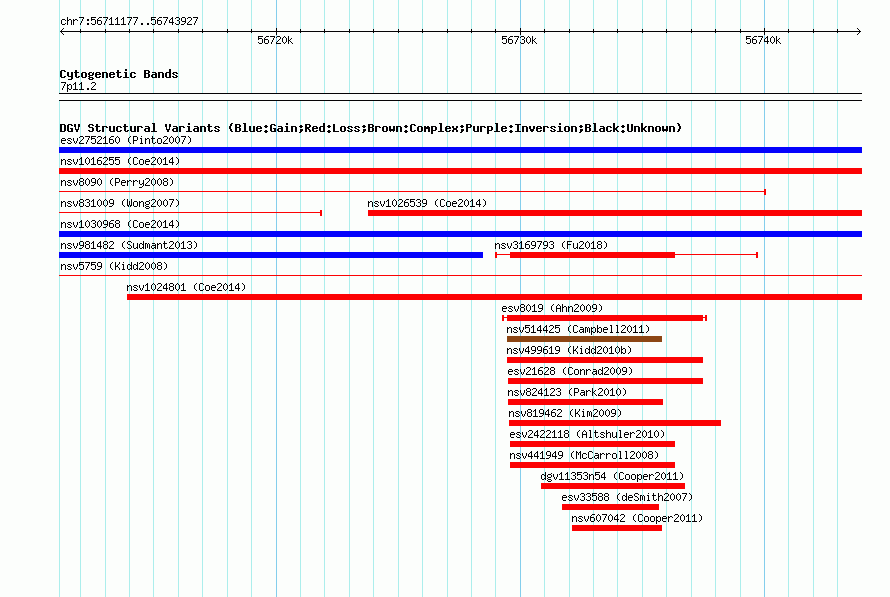This screenshot has height=597, width=890.
Task: Click the esv2422118 (Altshuler2010) variant label
Action: click(x=587, y=434)
